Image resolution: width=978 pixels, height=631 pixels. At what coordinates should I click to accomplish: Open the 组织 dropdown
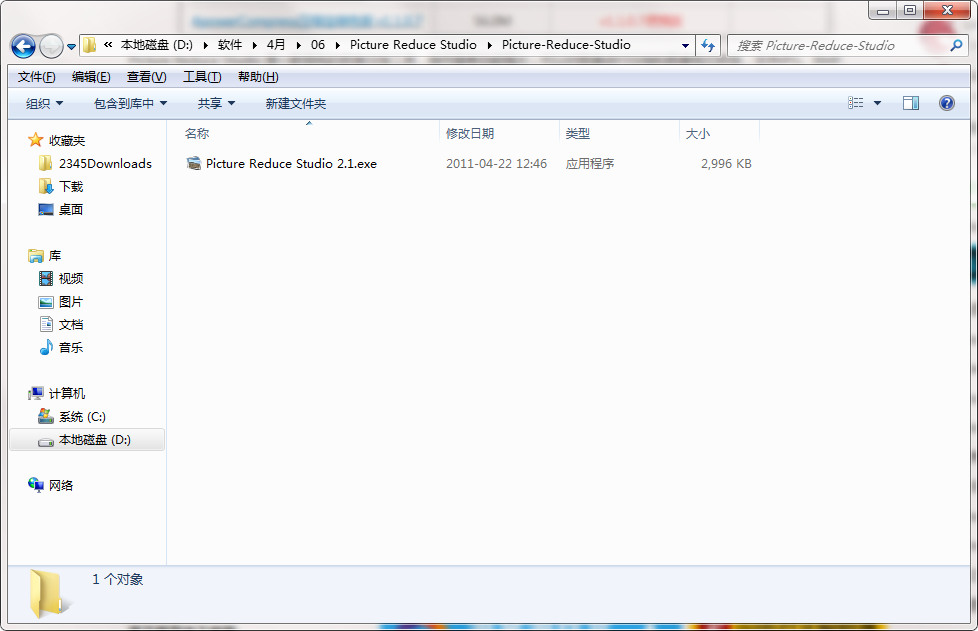point(44,104)
